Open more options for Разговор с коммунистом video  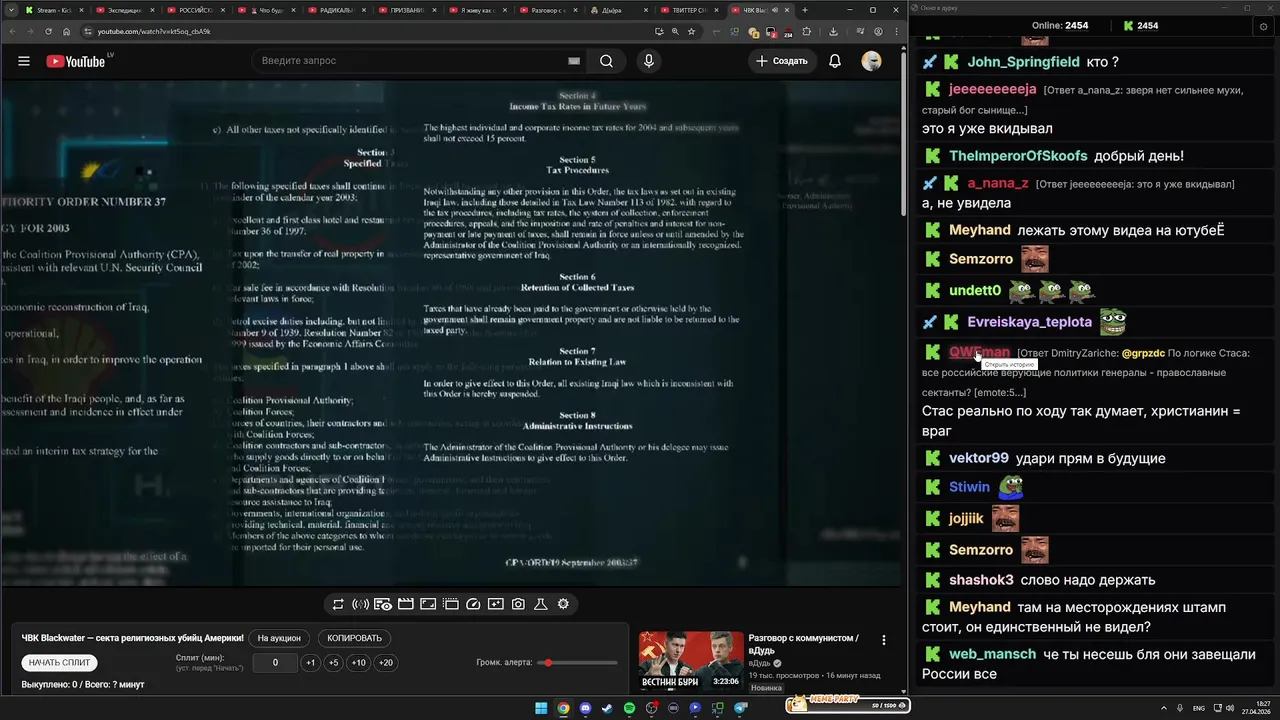tap(883, 640)
